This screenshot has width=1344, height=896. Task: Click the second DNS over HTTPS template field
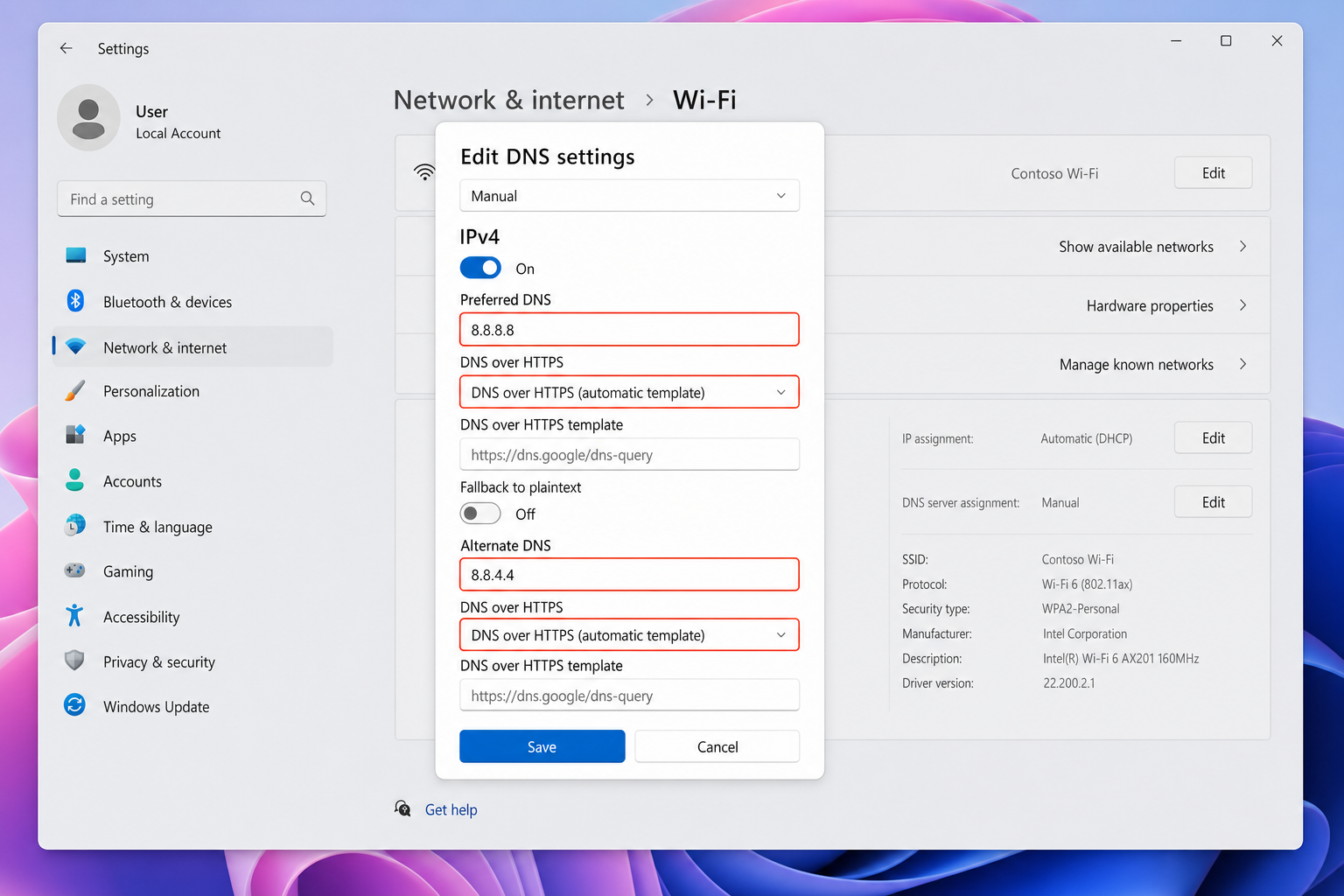(x=629, y=696)
